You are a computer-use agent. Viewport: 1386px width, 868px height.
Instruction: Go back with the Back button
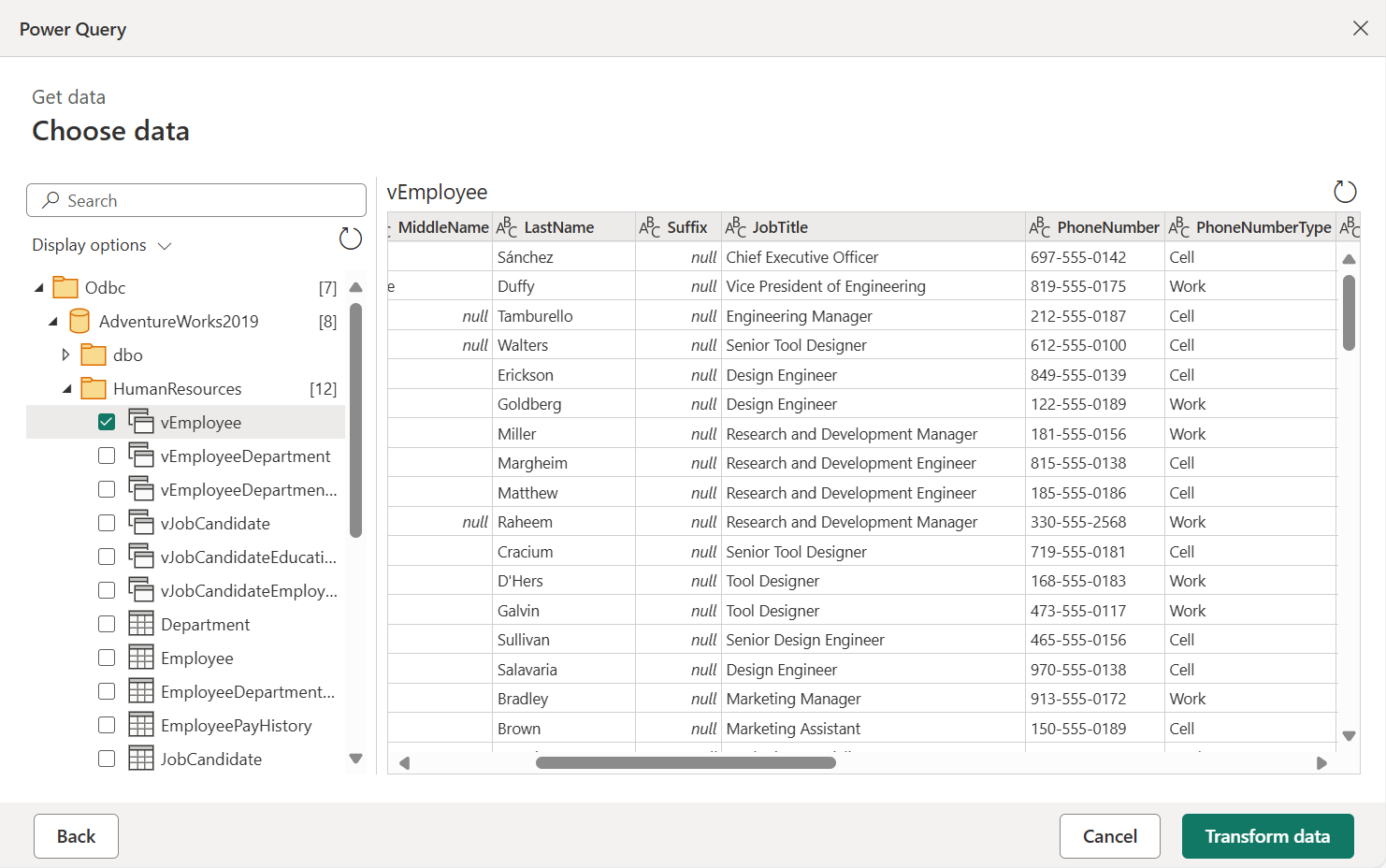pyautogui.click(x=76, y=836)
